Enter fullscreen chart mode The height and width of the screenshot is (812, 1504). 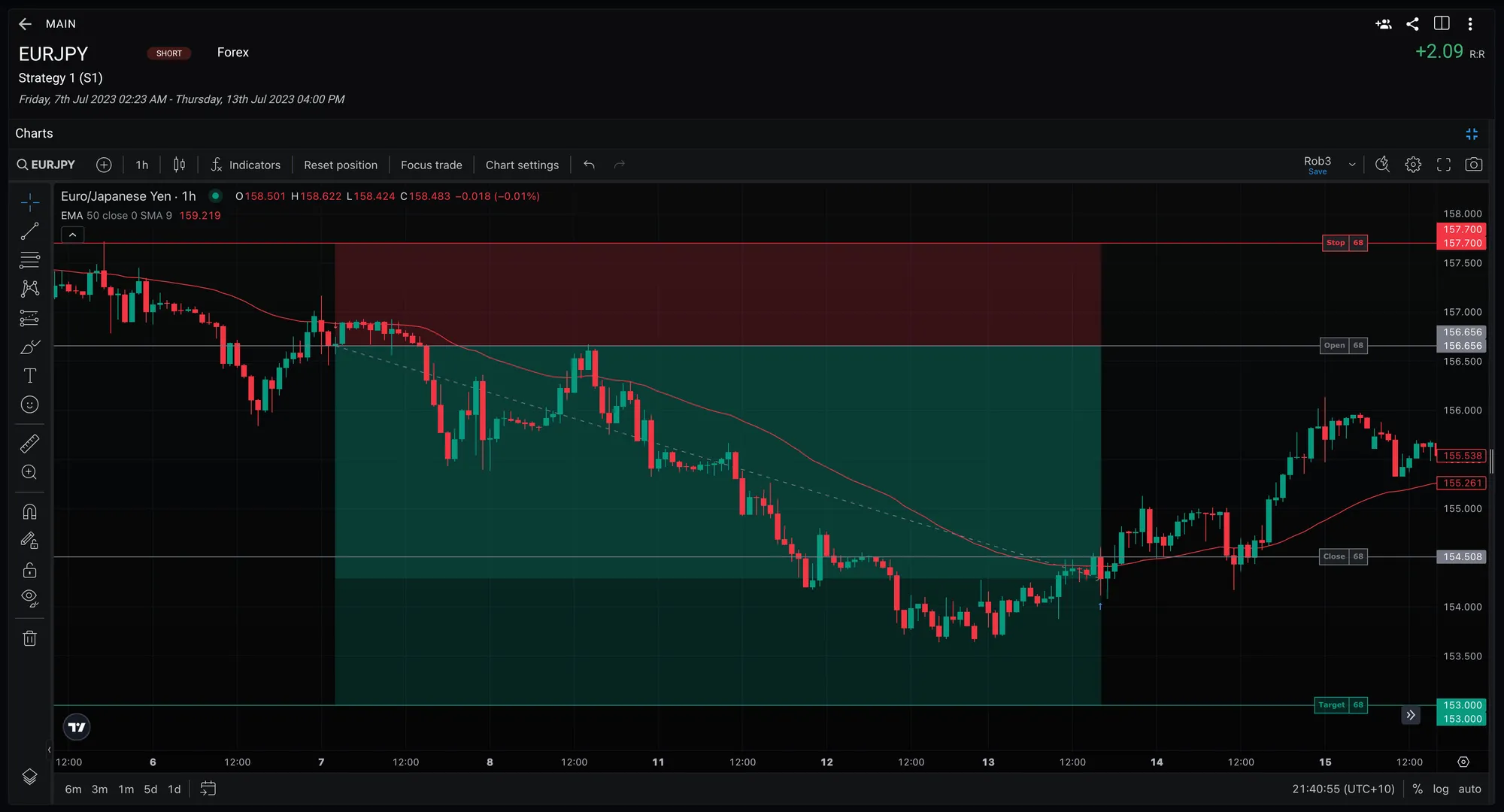coord(1443,164)
